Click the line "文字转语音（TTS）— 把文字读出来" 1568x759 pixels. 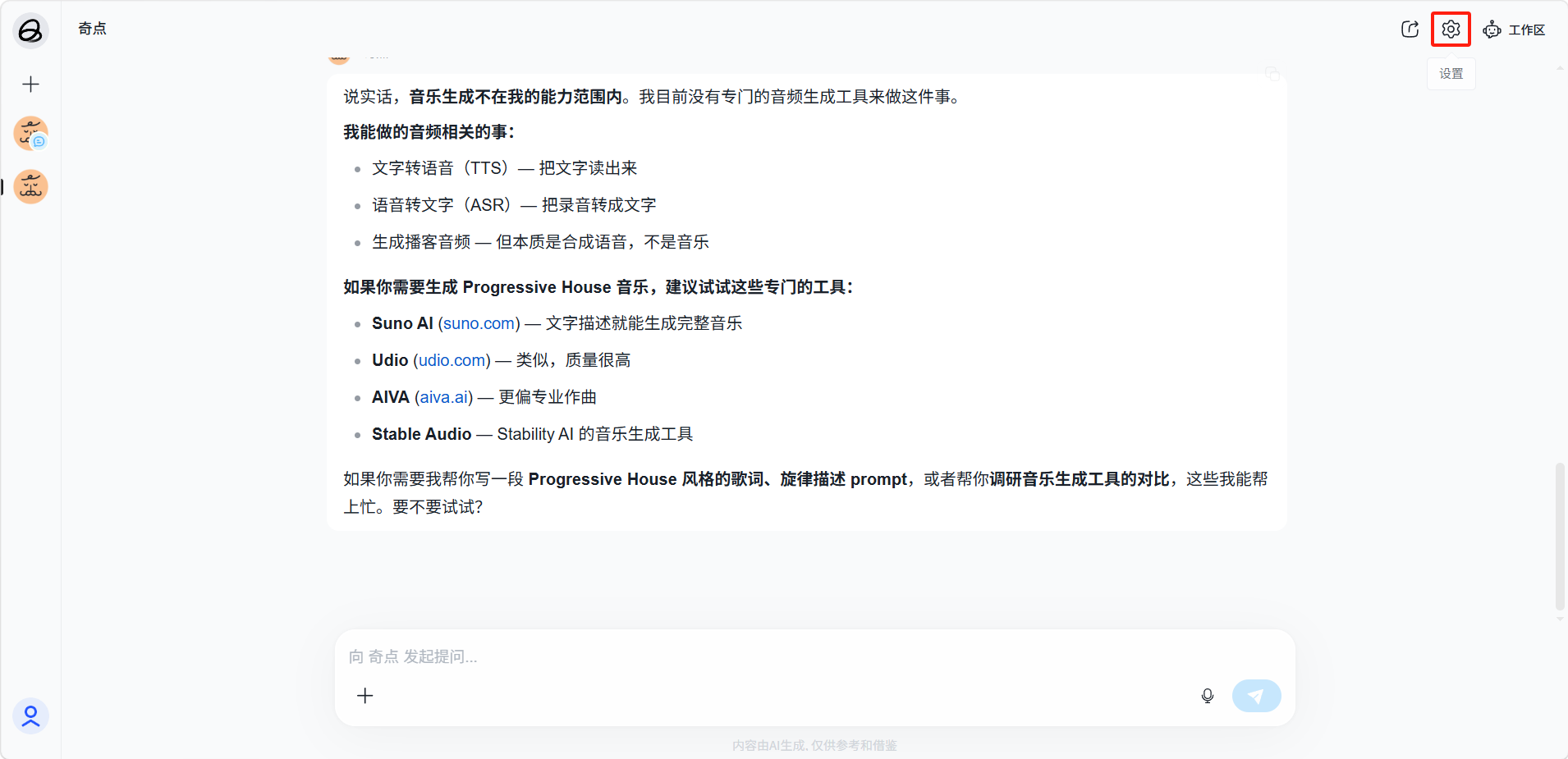[505, 168]
